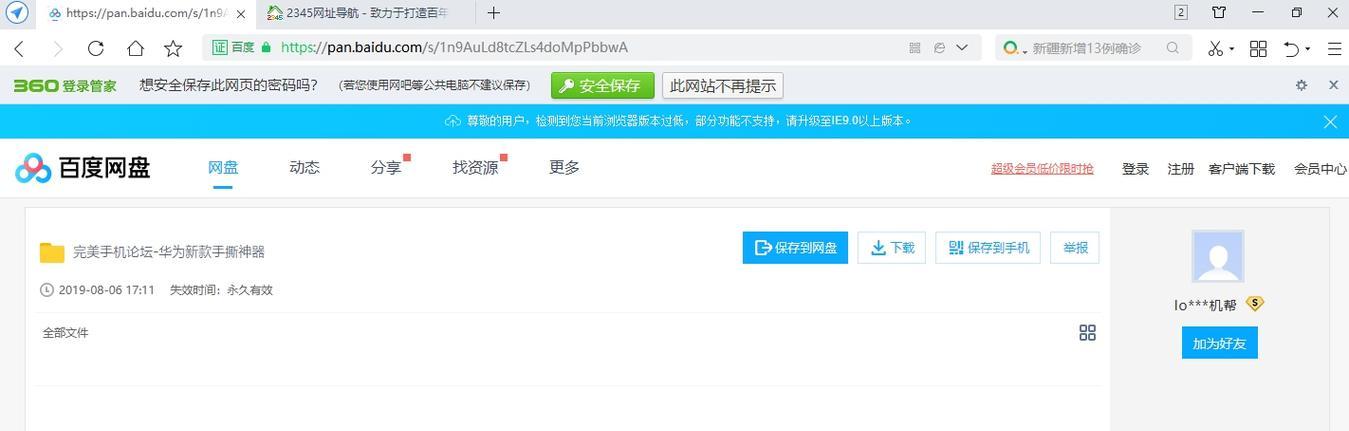Click the 保存到网盘 button
Image resolution: width=1349 pixels, height=431 pixels.
[x=795, y=248]
